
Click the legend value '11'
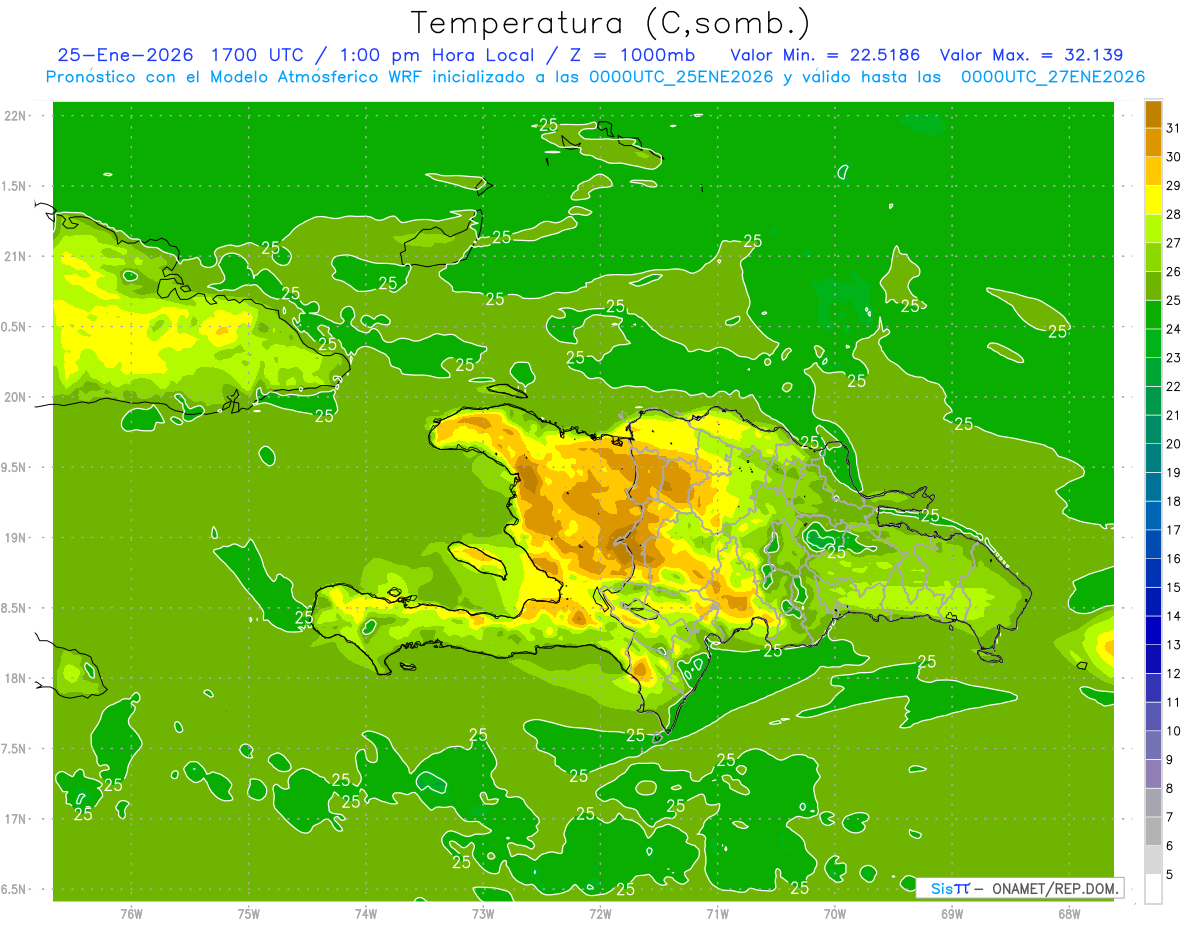(x=1174, y=702)
